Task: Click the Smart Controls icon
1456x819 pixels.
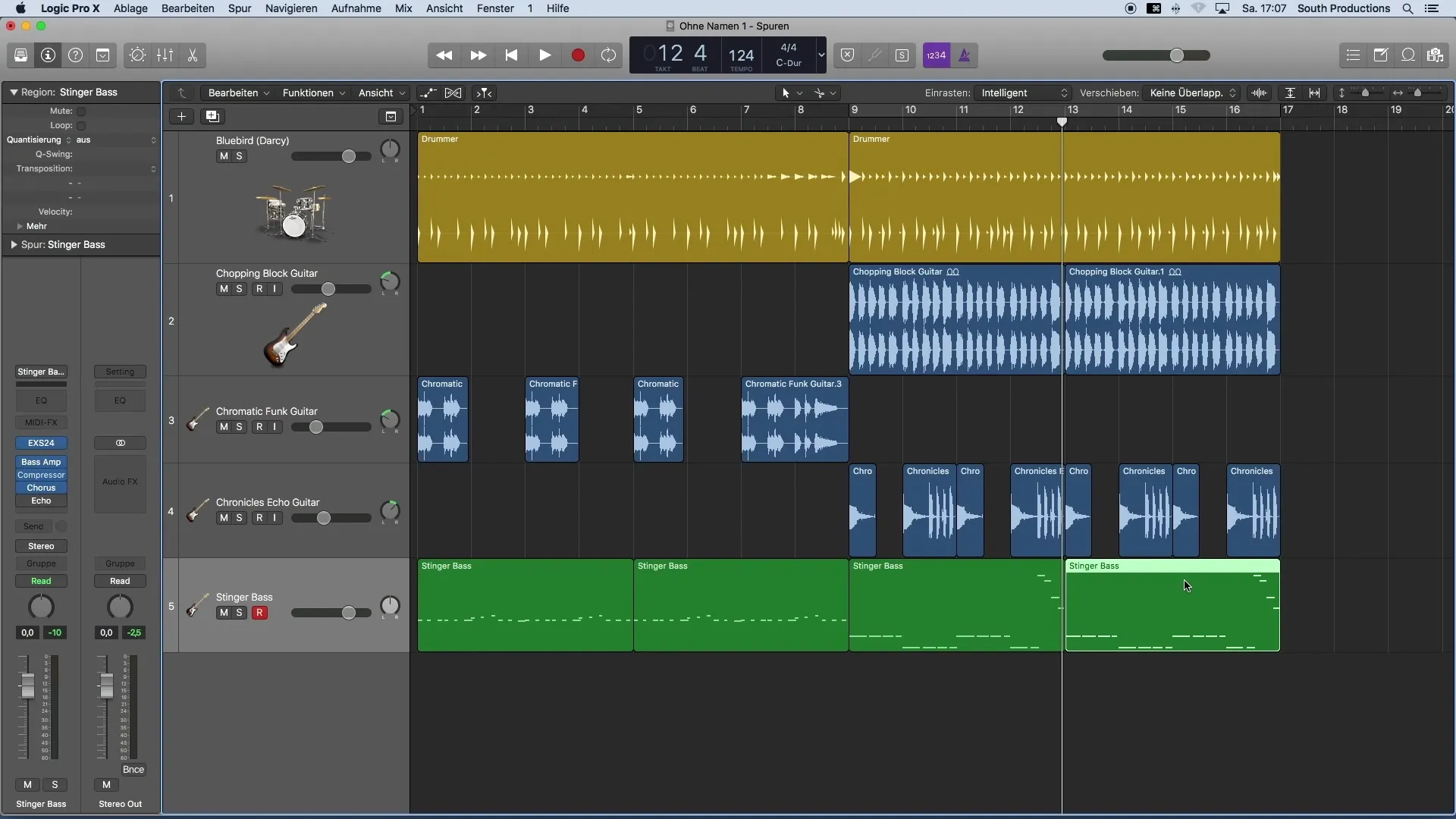Action: (138, 55)
